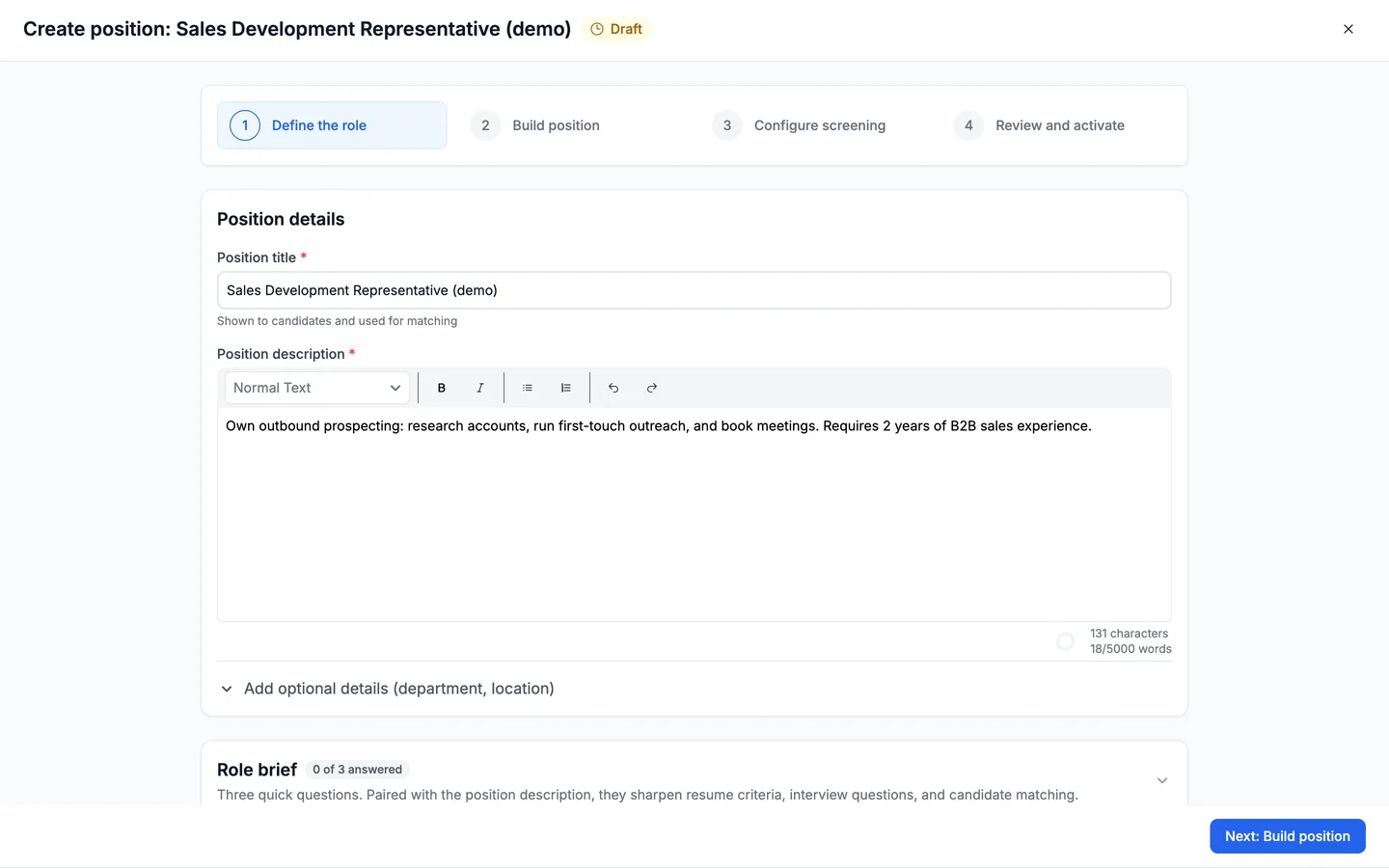Click the 18/5000 words counter
Image resolution: width=1389 pixels, height=868 pixels.
pyautogui.click(x=1130, y=649)
